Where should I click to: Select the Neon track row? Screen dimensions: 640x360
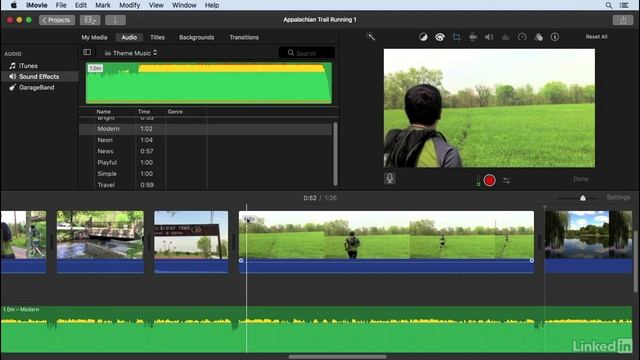(205, 140)
